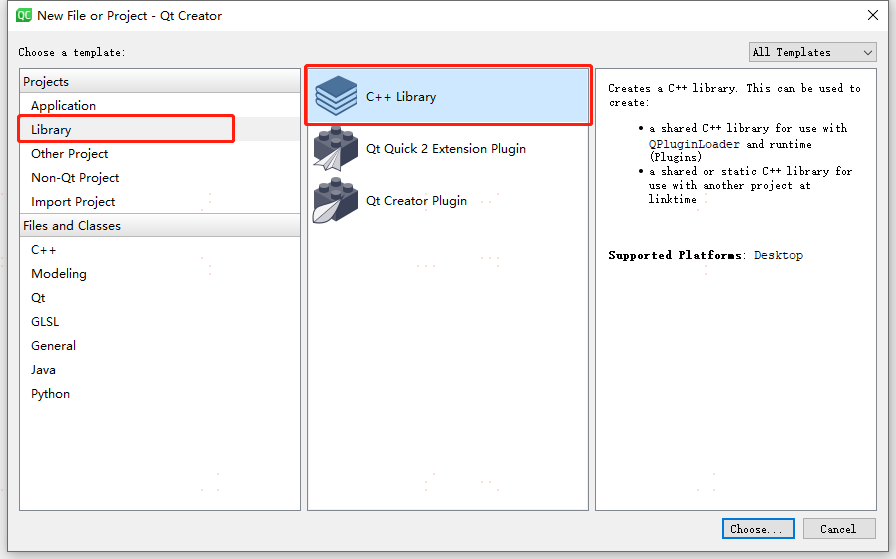
Task: Select Qt file category
Action: 160,298
